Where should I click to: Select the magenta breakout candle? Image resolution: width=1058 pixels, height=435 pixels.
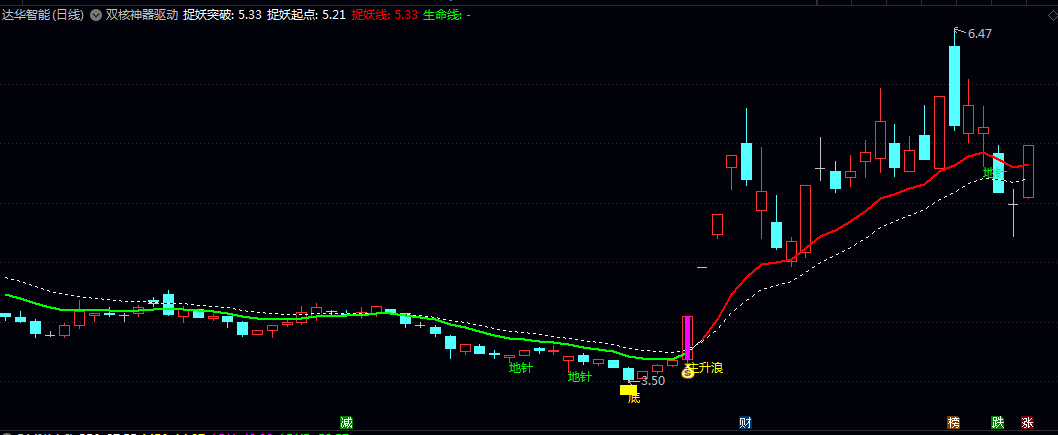point(688,338)
